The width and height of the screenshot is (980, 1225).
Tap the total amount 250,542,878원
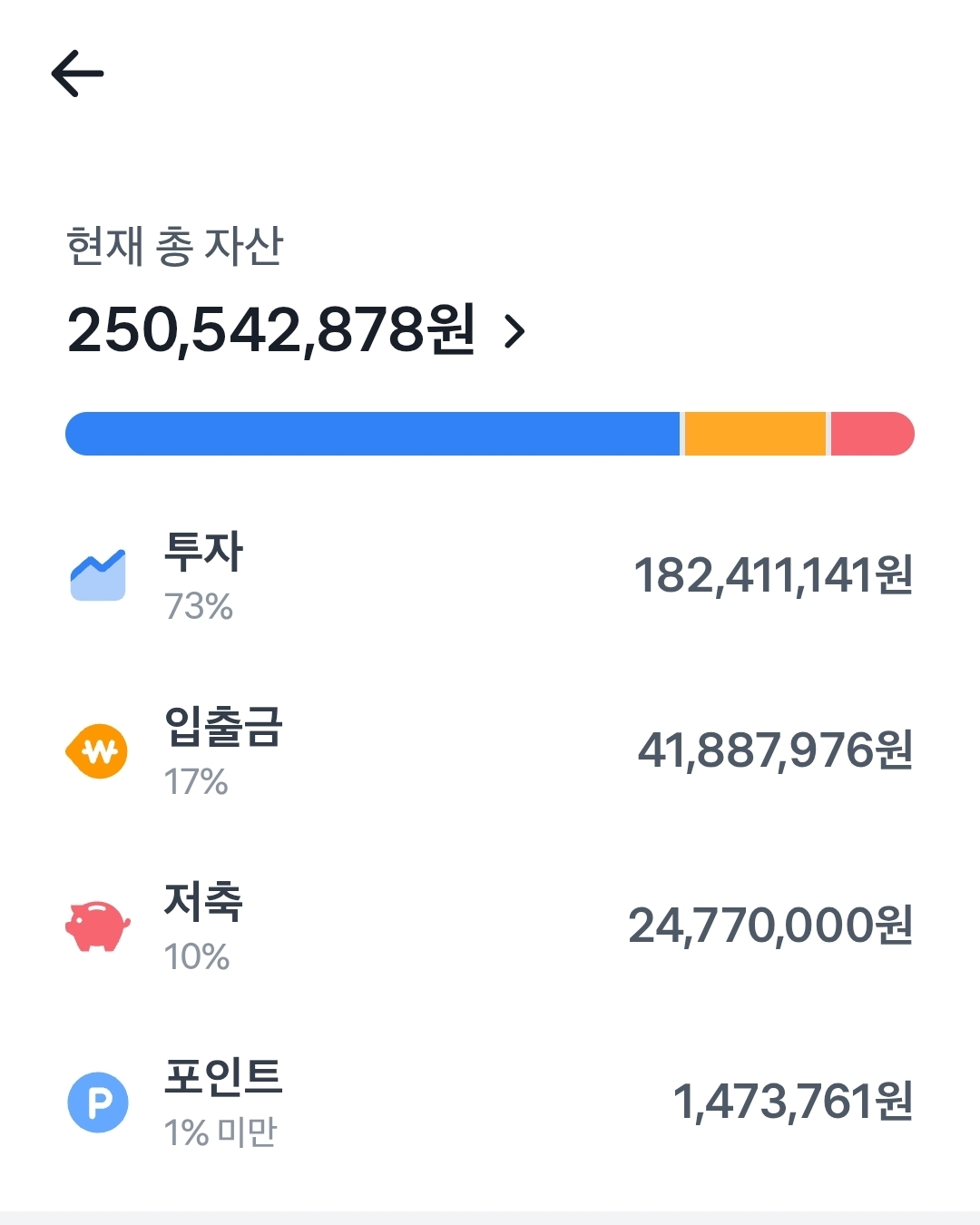[271, 329]
